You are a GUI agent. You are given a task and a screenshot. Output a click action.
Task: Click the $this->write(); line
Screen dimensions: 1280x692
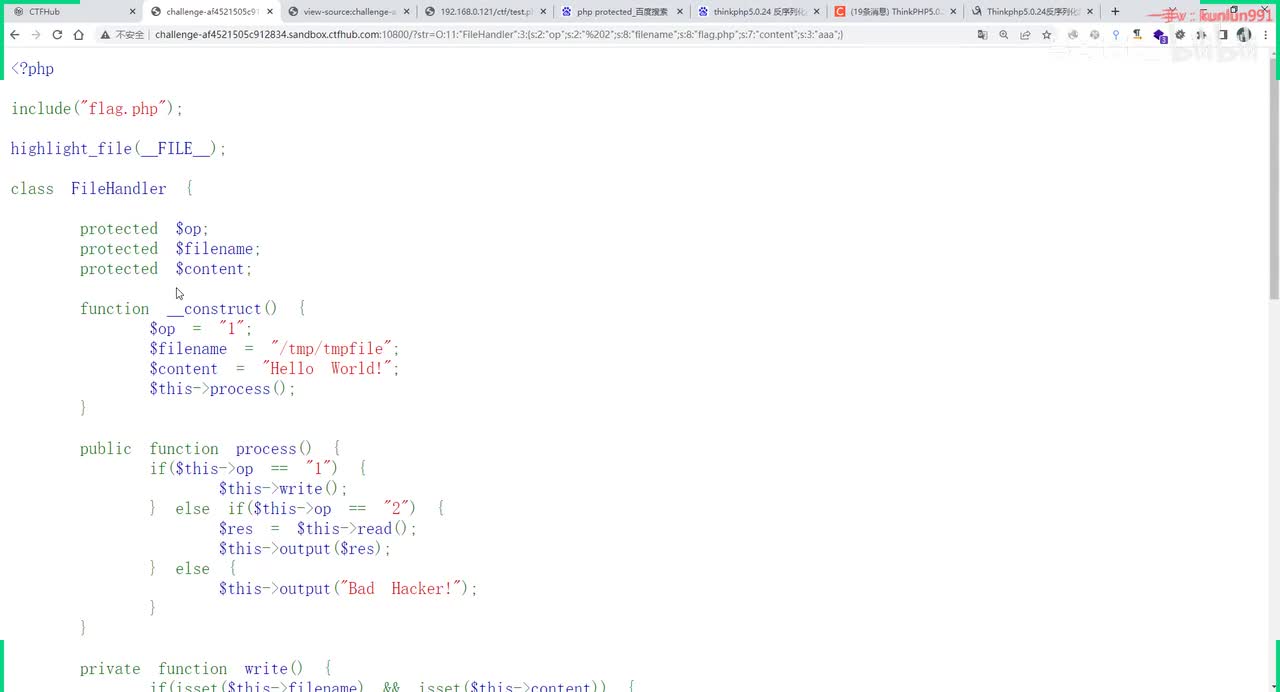click(283, 488)
